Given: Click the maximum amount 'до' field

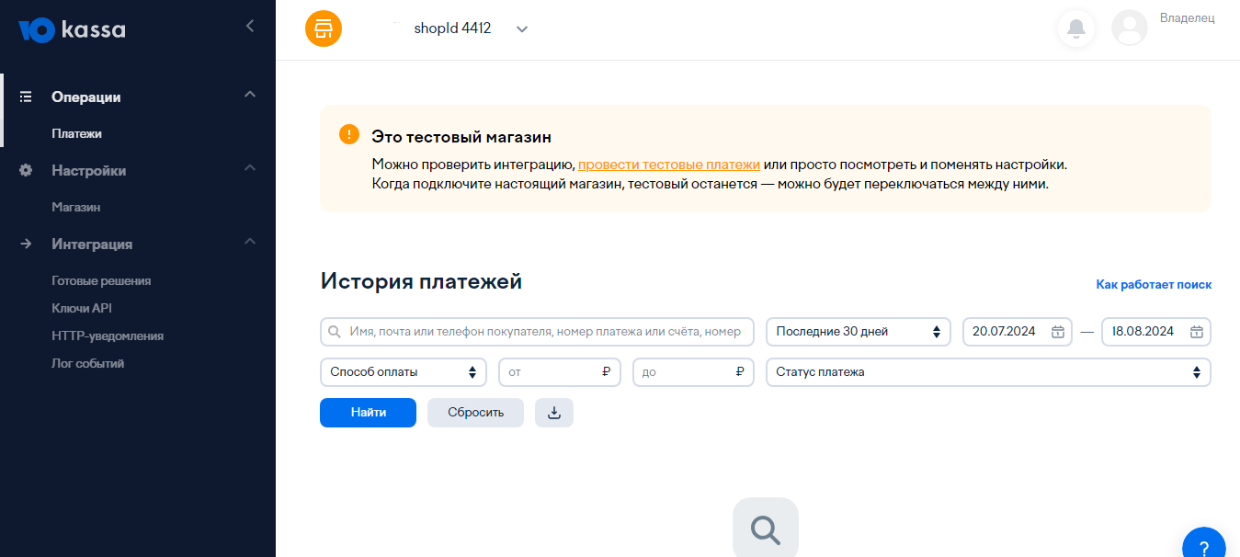Looking at the screenshot, I should click(694, 372).
